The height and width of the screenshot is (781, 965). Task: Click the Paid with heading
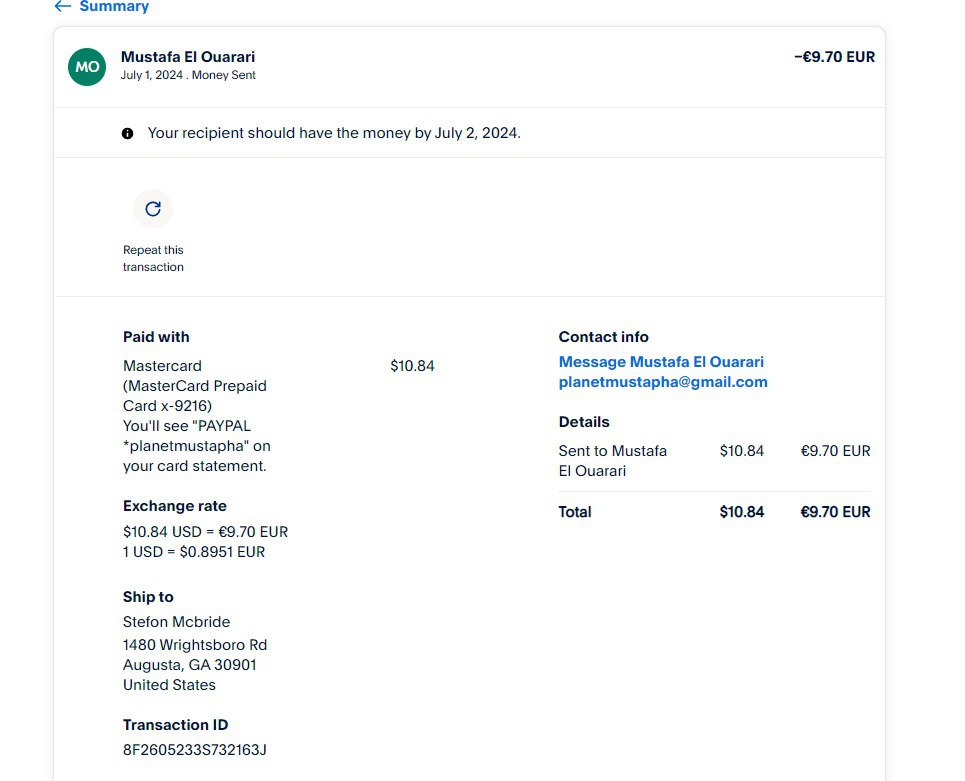point(156,337)
